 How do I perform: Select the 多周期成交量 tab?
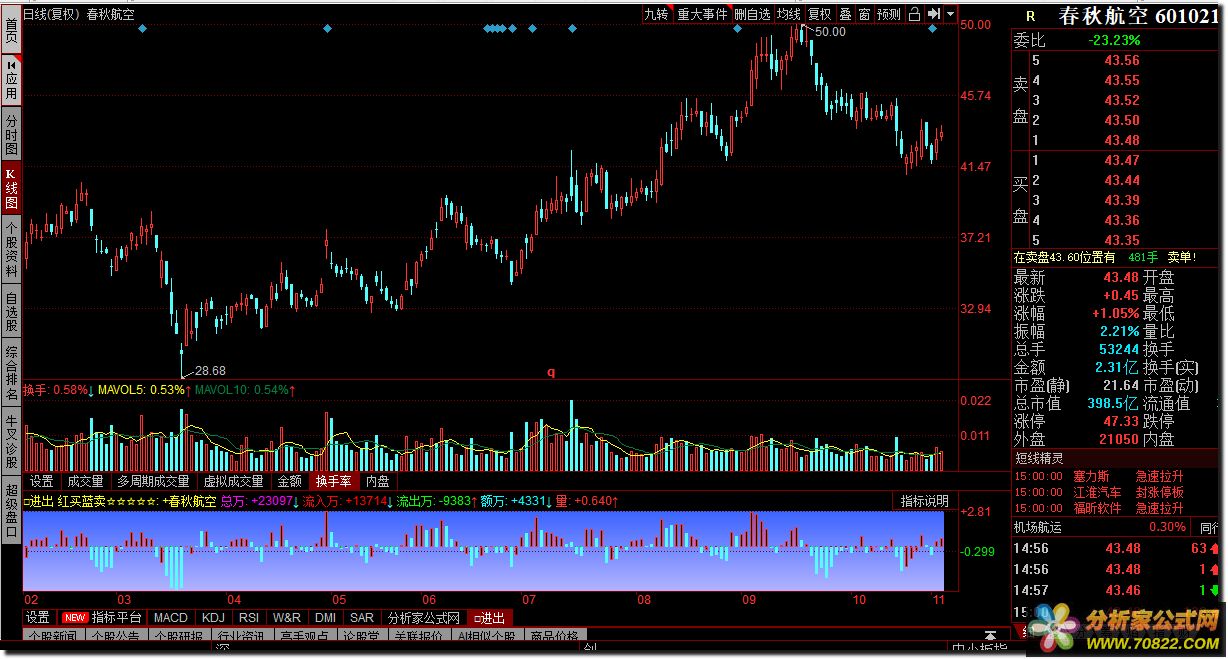click(x=153, y=481)
